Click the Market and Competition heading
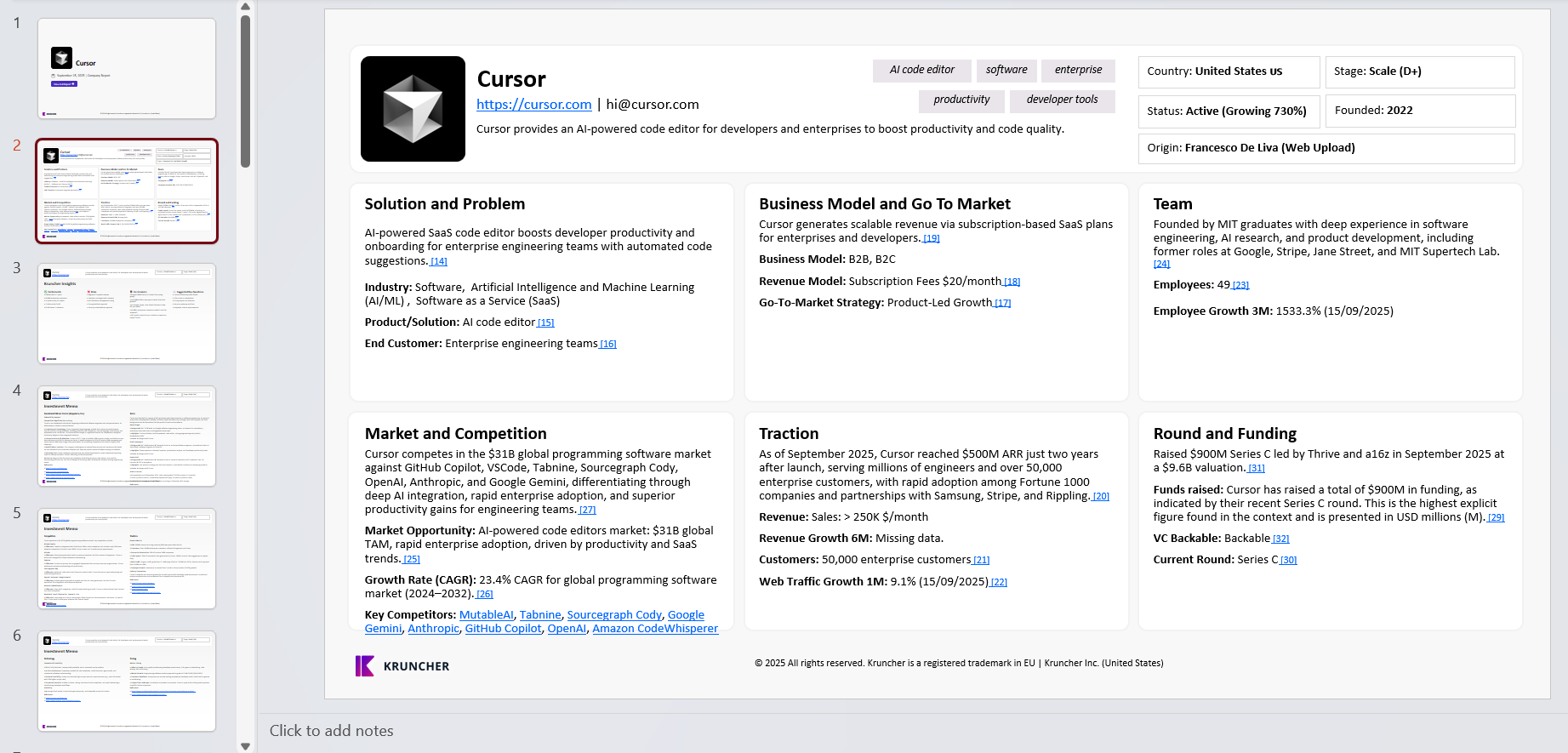This screenshot has height=753, width=1568. pos(456,434)
